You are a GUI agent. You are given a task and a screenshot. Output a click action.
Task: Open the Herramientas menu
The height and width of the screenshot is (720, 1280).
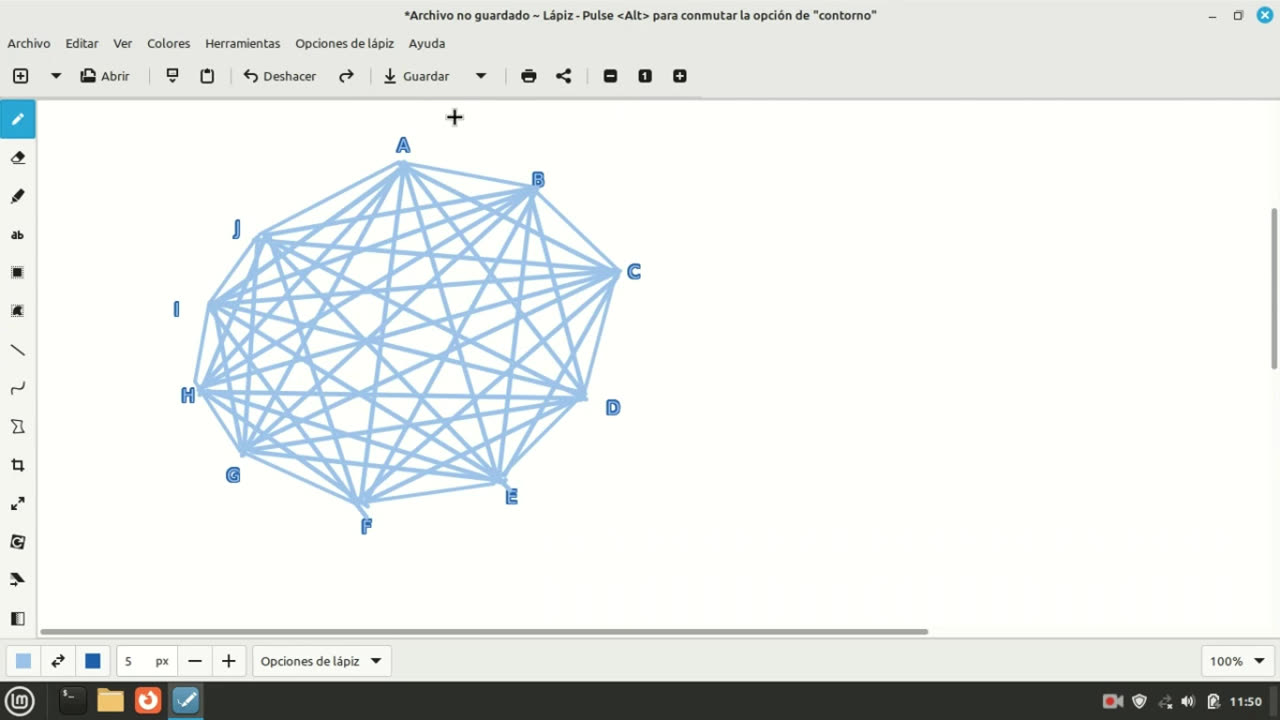(x=243, y=43)
